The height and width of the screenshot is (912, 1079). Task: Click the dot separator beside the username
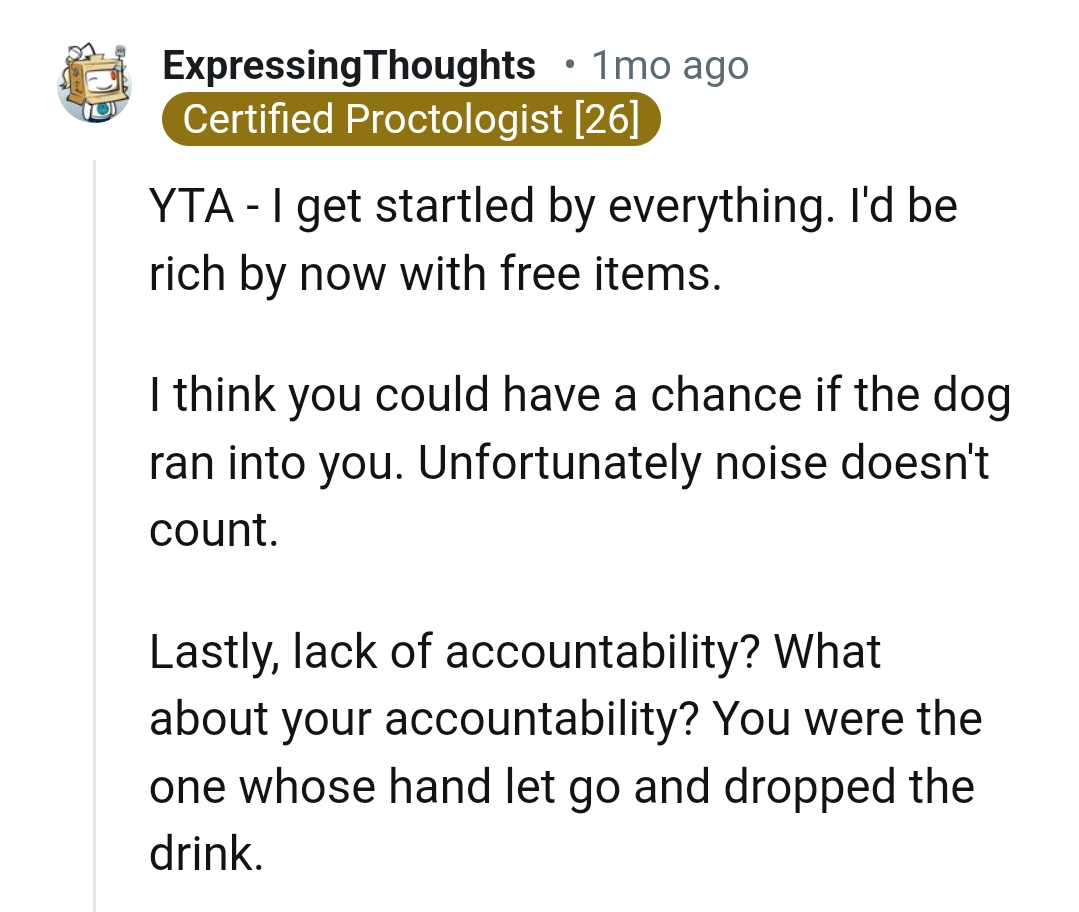pyautogui.click(x=568, y=65)
